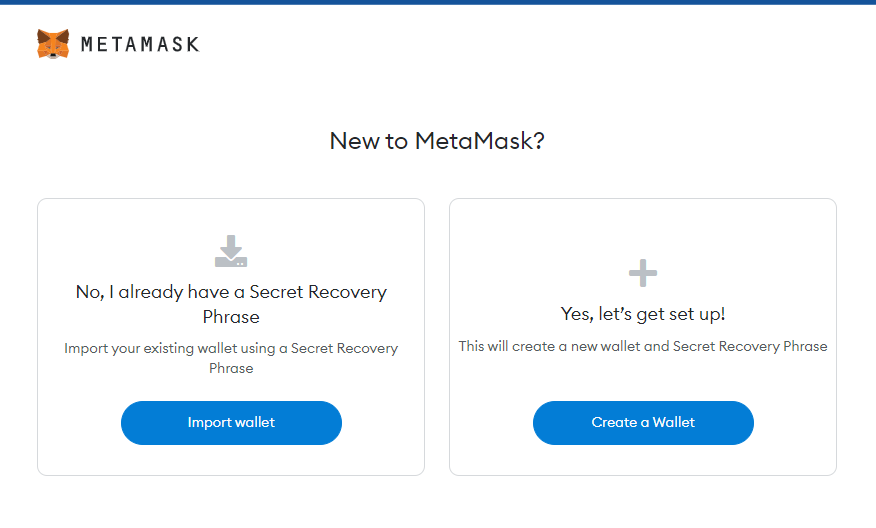Viewport: 876px width, 528px height.
Task: Click the gray plus icon
Action: coord(643,273)
